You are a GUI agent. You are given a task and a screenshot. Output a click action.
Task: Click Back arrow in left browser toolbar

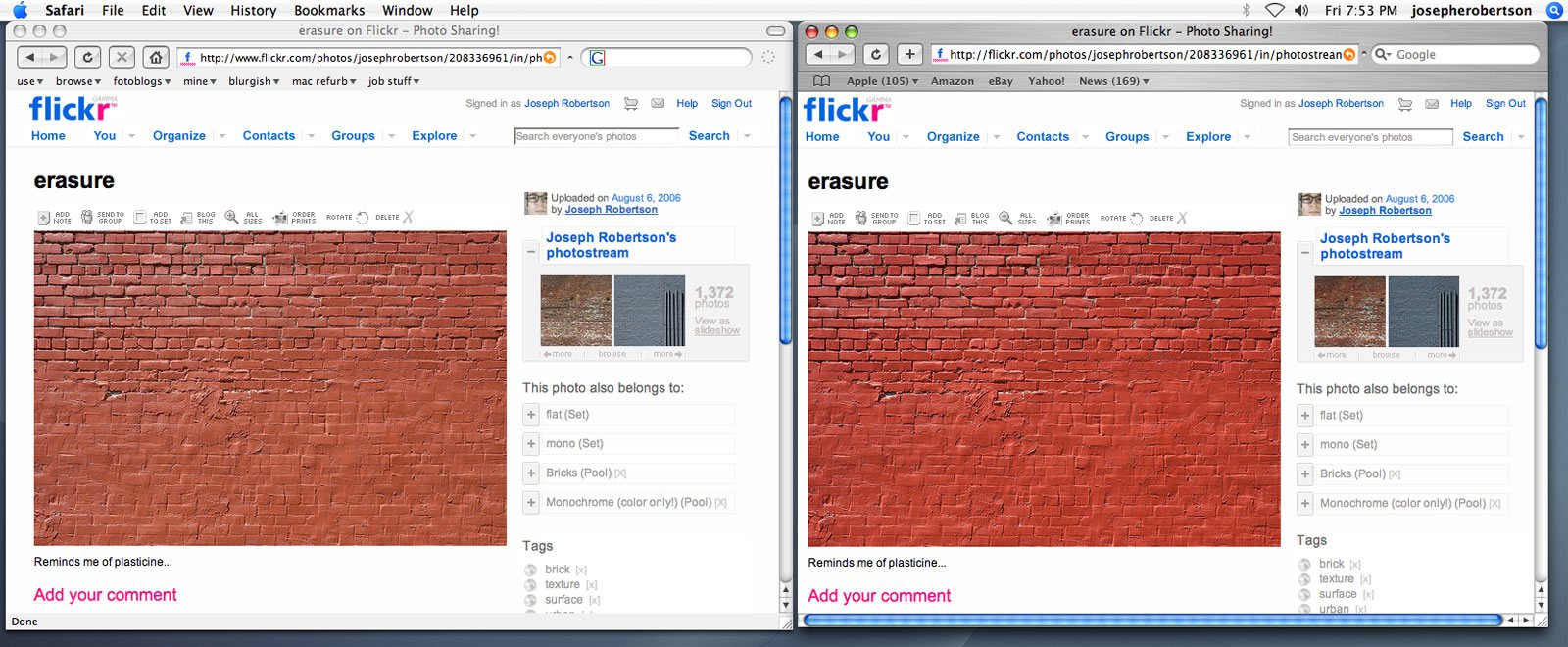click(x=30, y=57)
